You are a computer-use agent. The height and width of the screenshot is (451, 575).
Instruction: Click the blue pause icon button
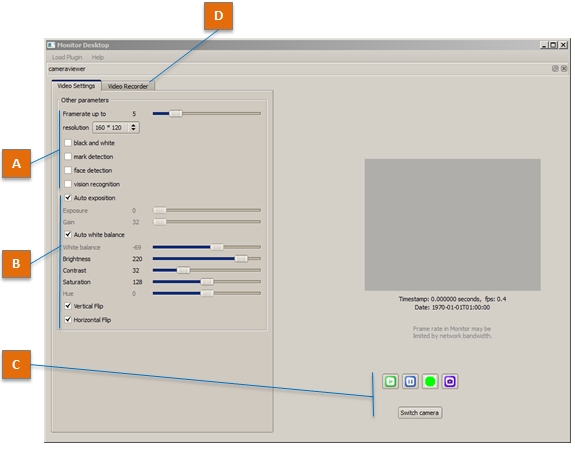(x=410, y=381)
